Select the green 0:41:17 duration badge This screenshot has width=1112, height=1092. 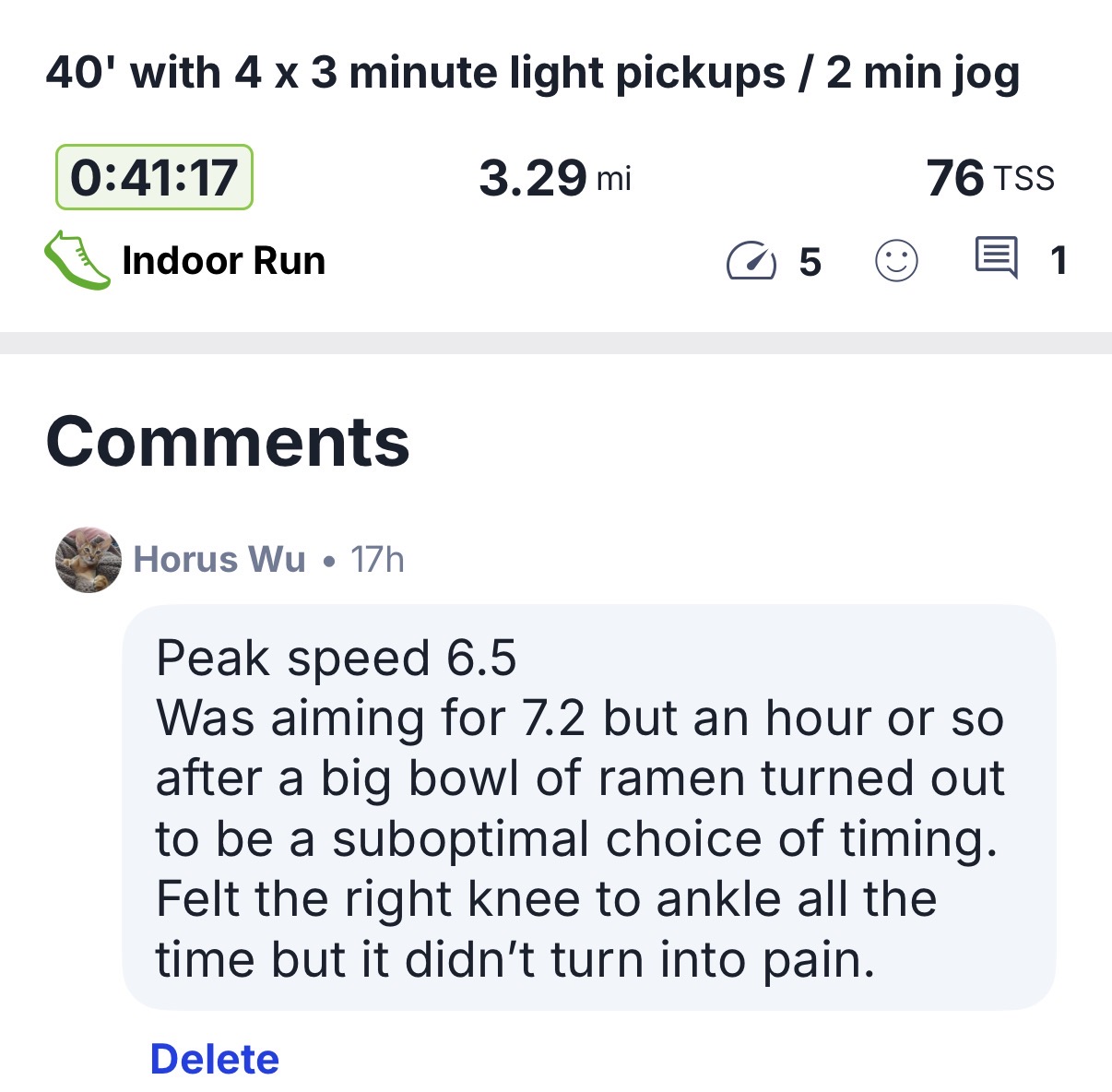154,177
